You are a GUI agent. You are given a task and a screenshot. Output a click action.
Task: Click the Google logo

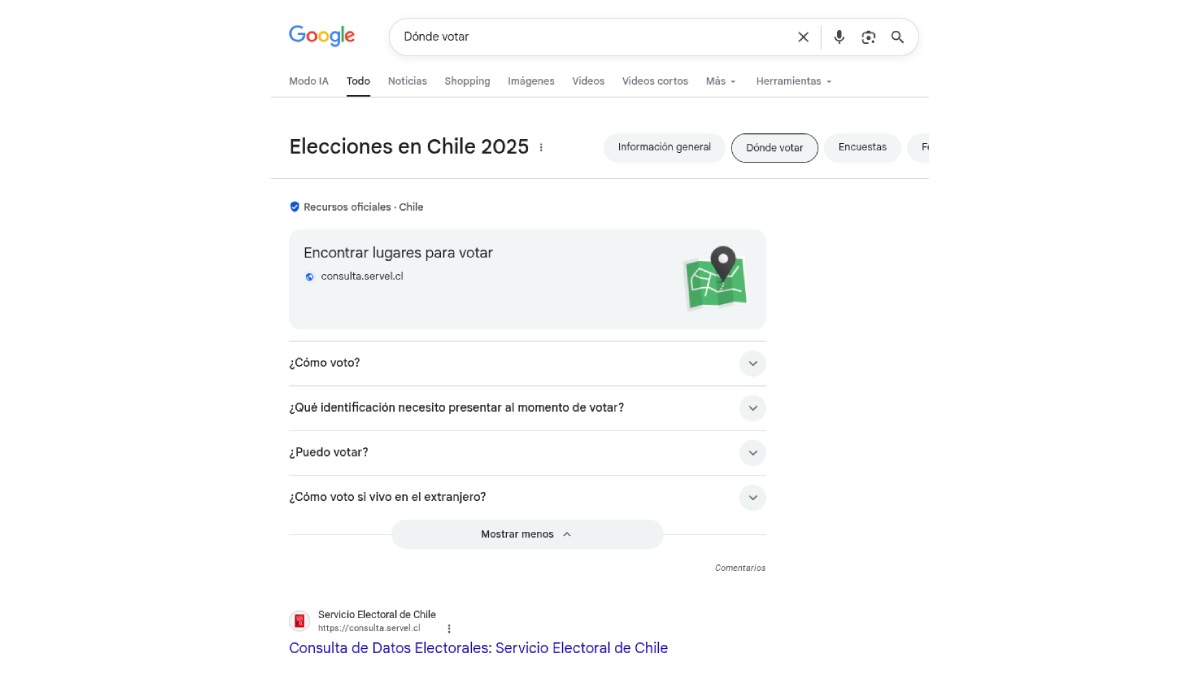(x=321, y=36)
